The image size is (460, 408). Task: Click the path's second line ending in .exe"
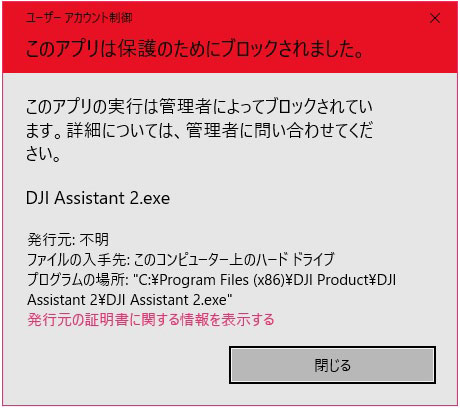[x=130, y=300]
